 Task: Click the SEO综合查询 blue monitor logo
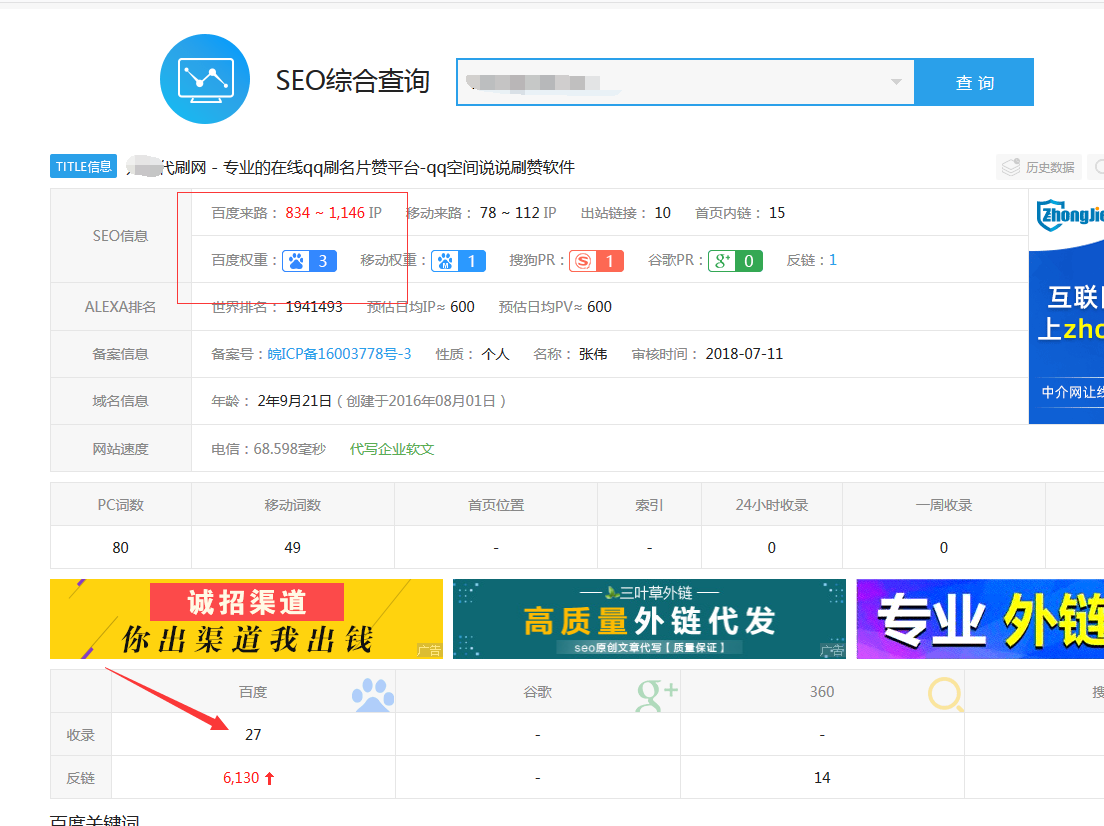(x=204, y=80)
